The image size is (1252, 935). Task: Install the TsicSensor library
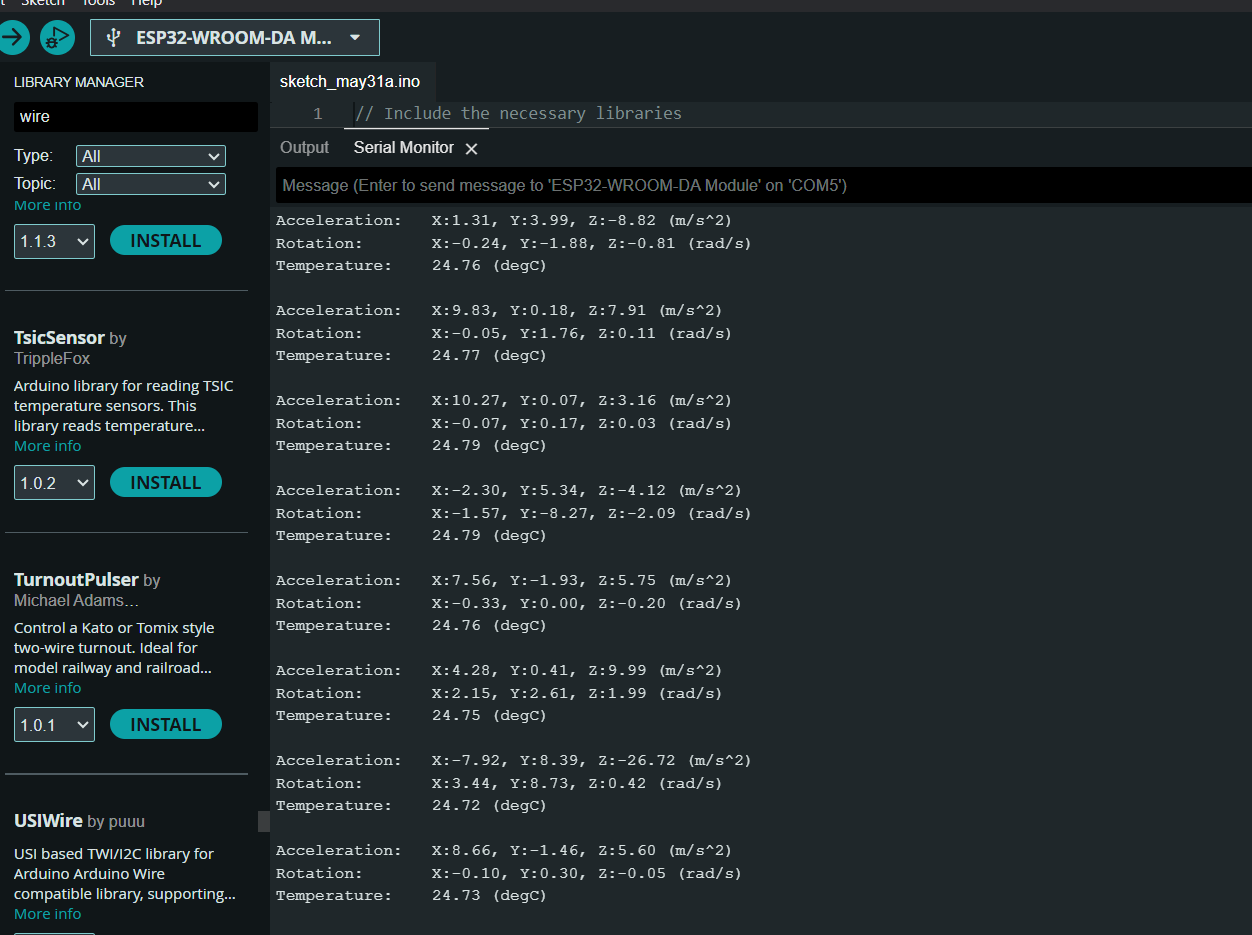pos(166,482)
